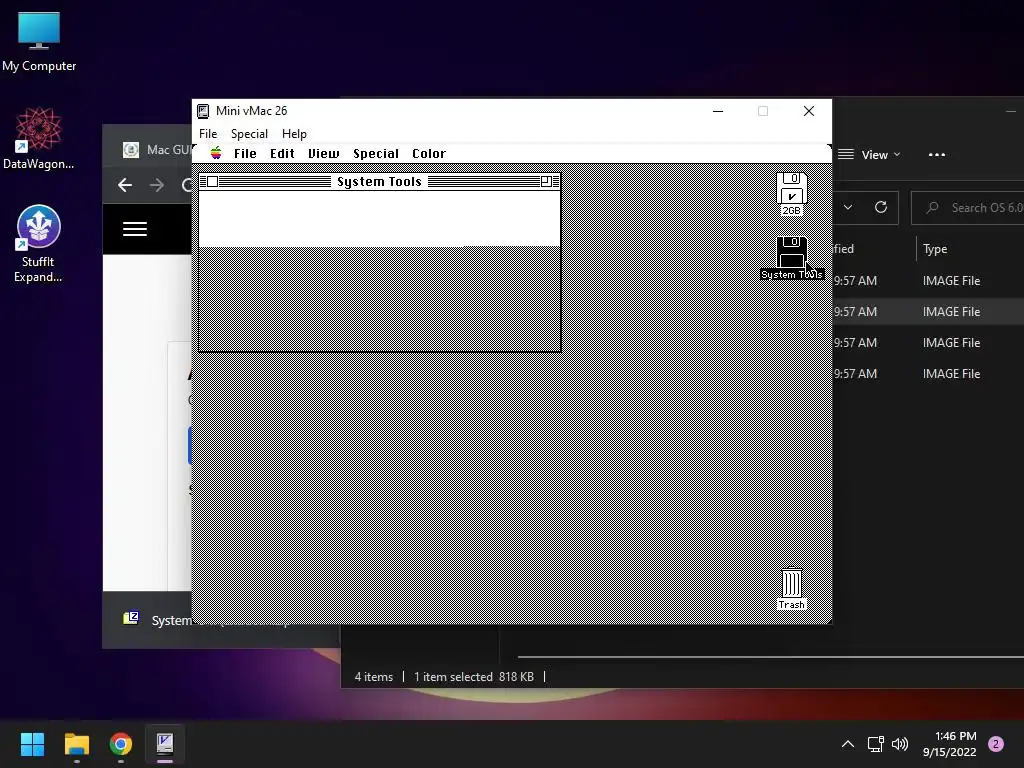
Task: Click the '4 items' status text
Action: point(374,677)
